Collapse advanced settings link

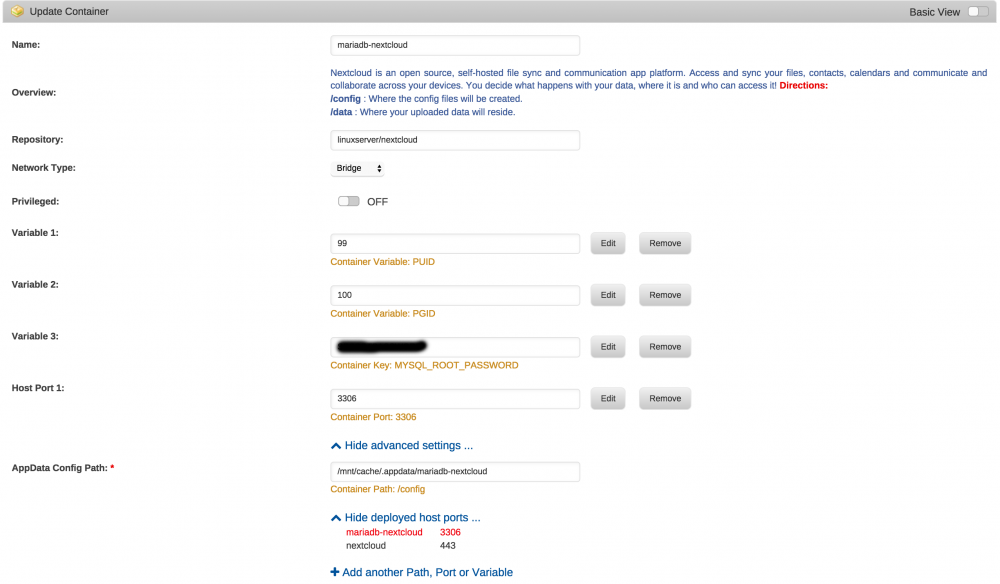[409, 446]
